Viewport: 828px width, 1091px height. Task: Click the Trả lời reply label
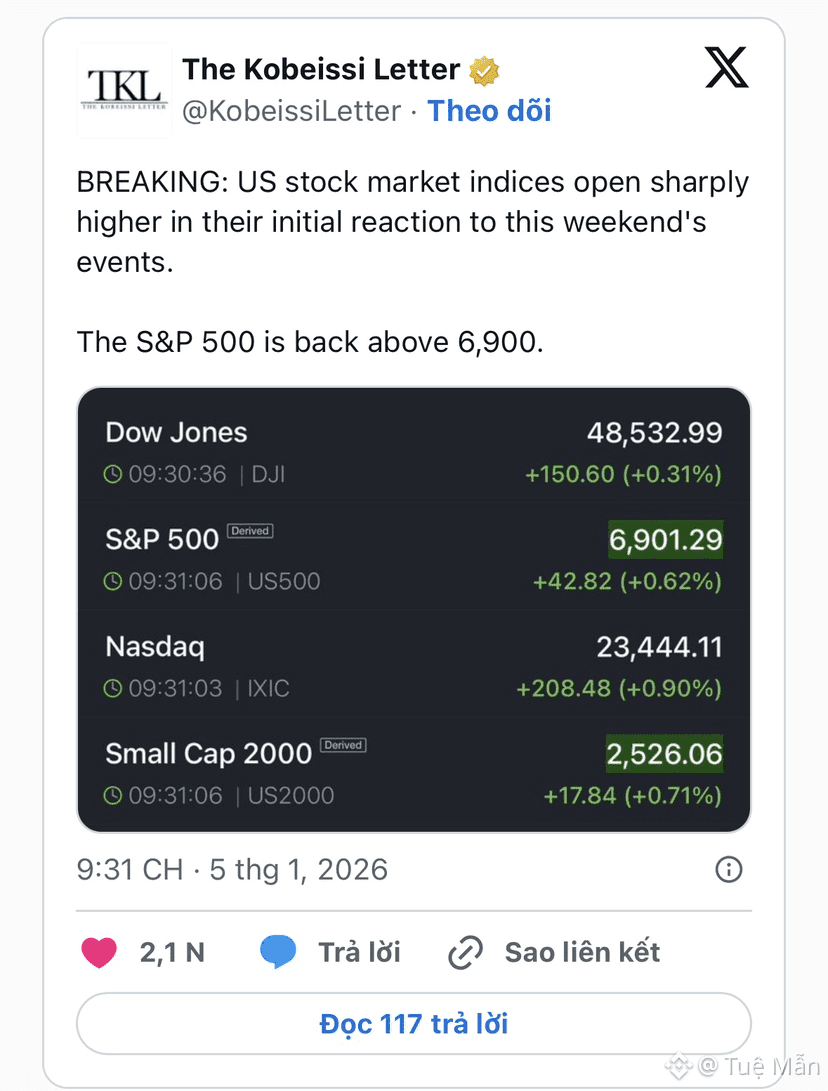359,952
